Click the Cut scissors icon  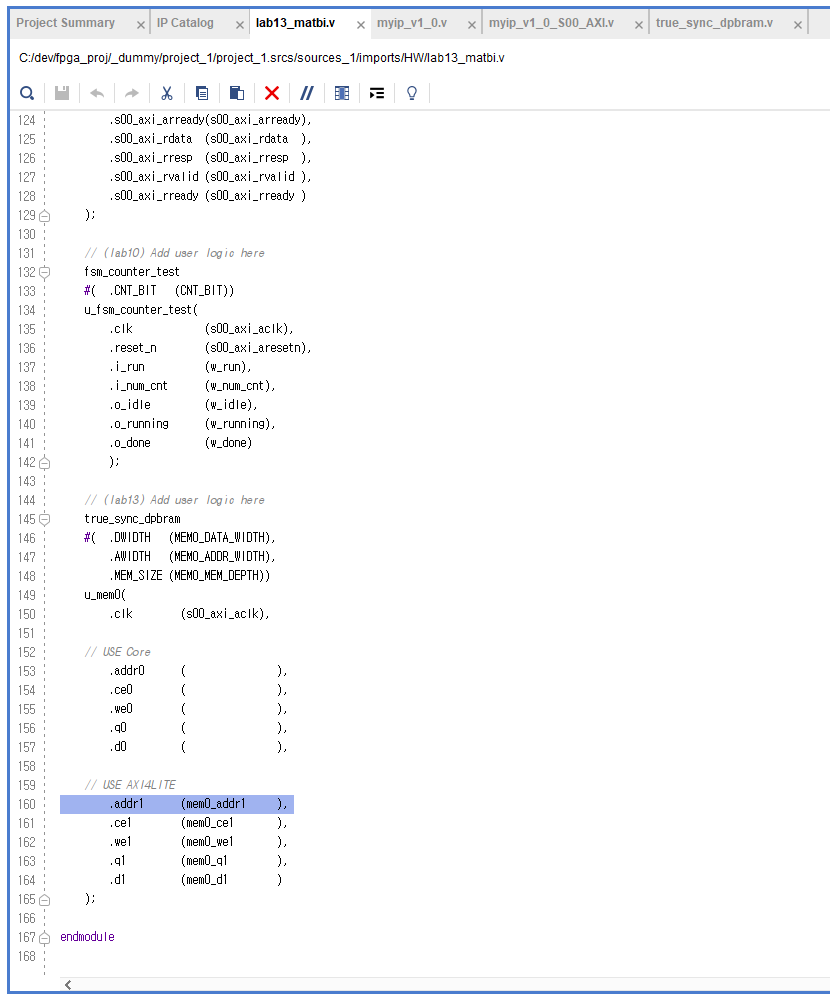pos(167,93)
